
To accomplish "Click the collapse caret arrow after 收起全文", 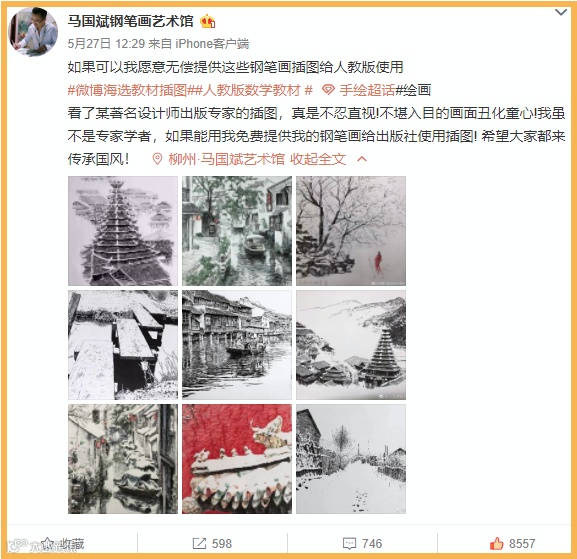I will pyautogui.click(x=362, y=159).
